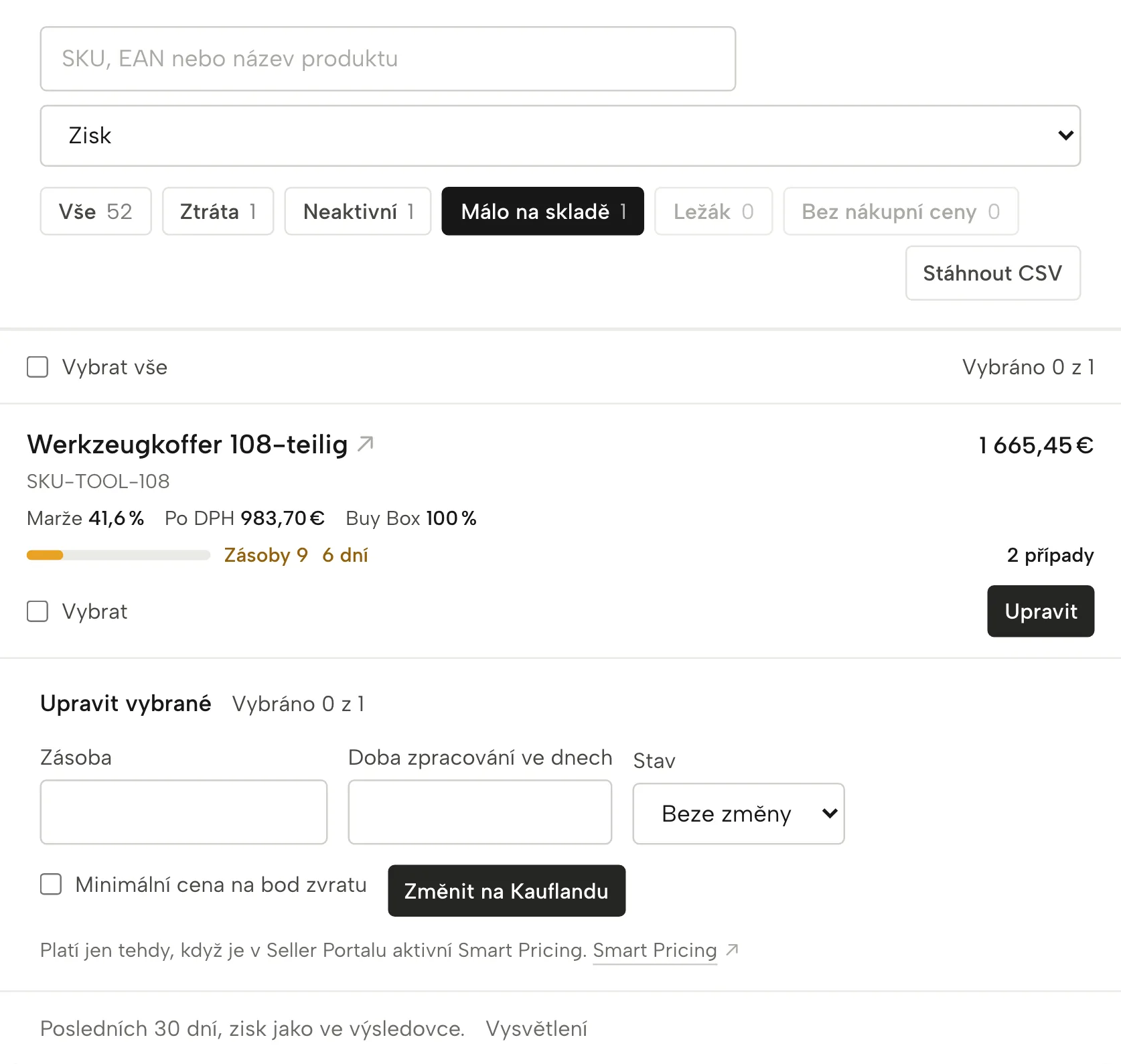This screenshot has width=1121, height=1064.
Task: Open the arrow icon after Smart Pricing
Action: coord(733,949)
